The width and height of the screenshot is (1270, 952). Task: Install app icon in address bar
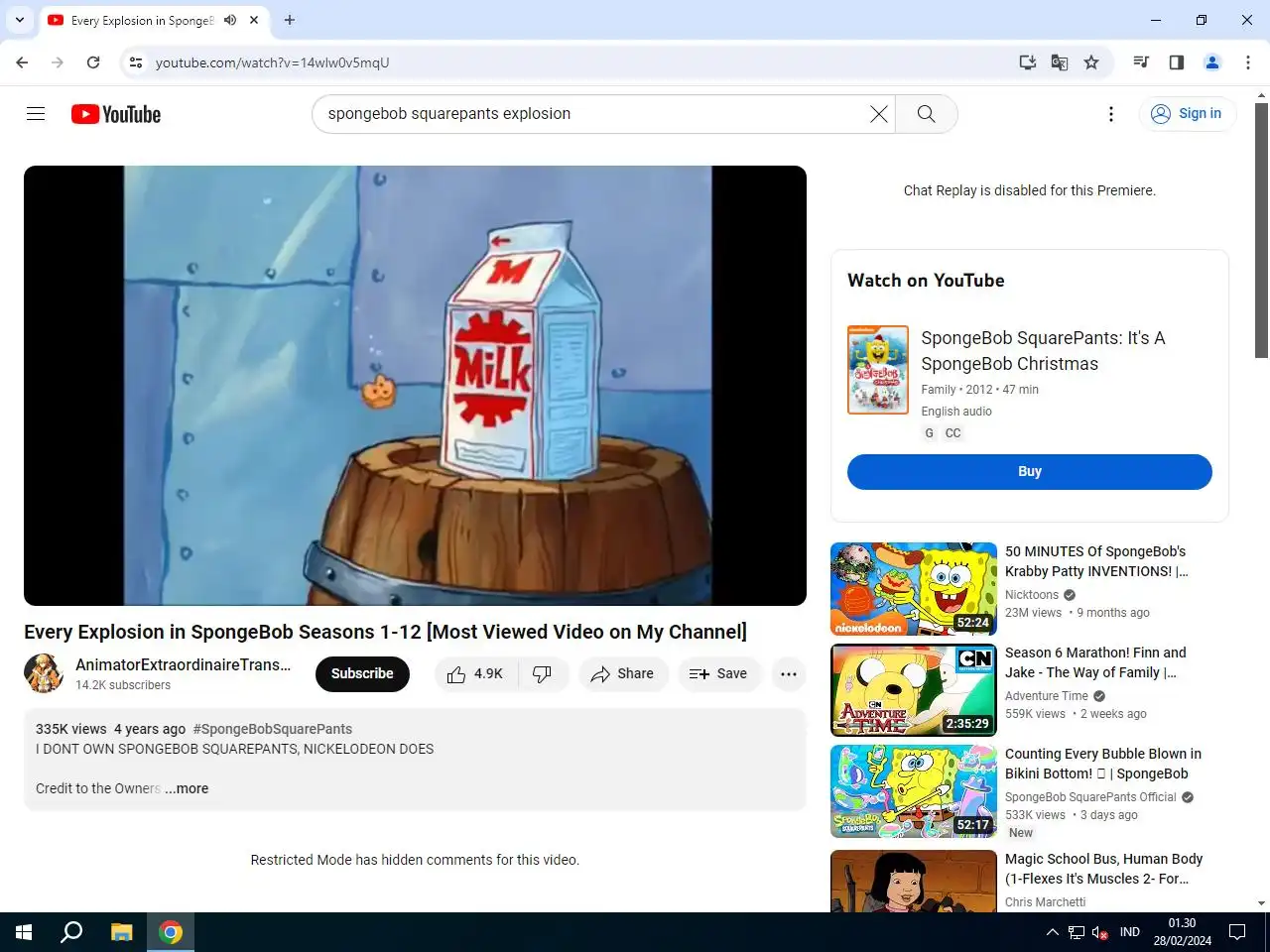point(1028,62)
